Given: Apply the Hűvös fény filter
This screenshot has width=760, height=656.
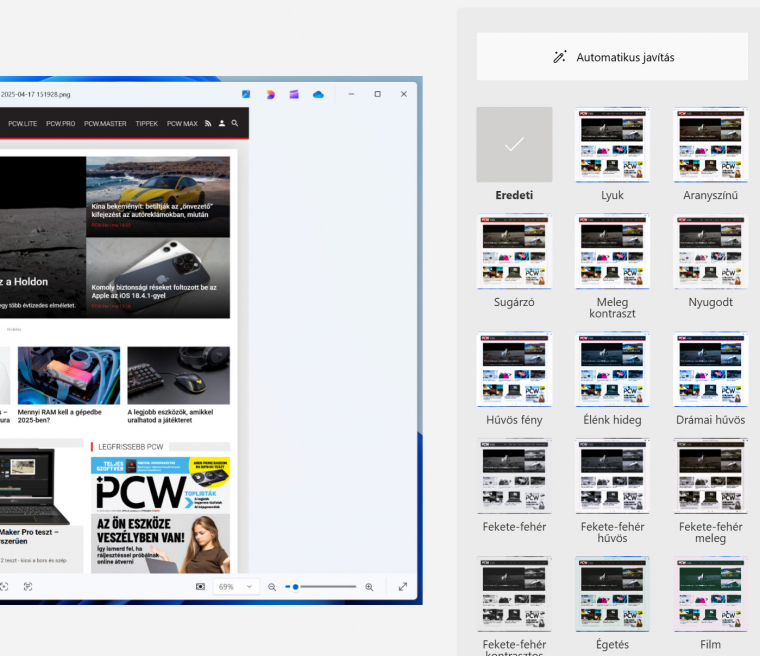Looking at the screenshot, I should click(x=514, y=369).
